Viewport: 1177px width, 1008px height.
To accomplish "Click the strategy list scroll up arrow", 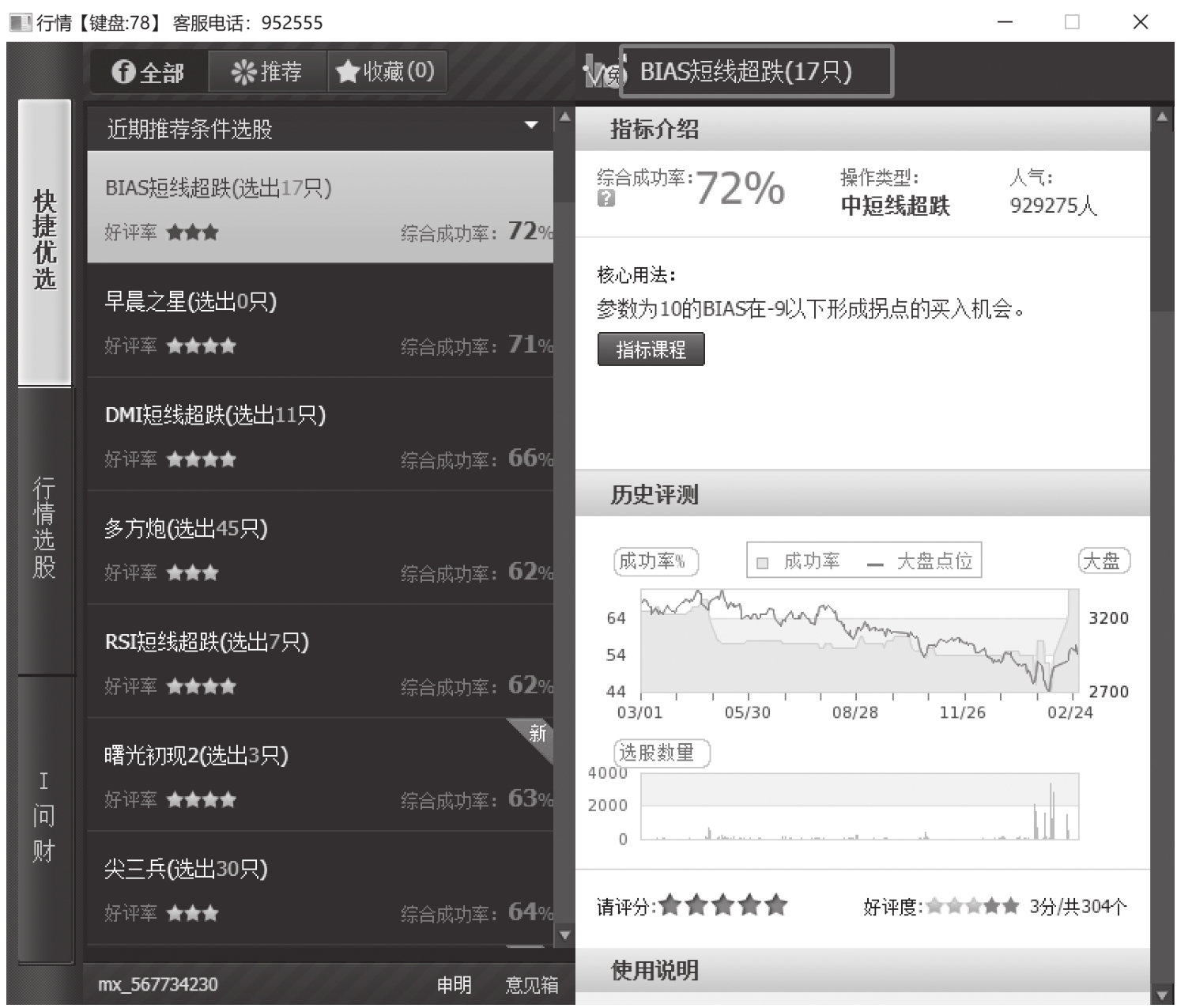I will click(564, 117).
